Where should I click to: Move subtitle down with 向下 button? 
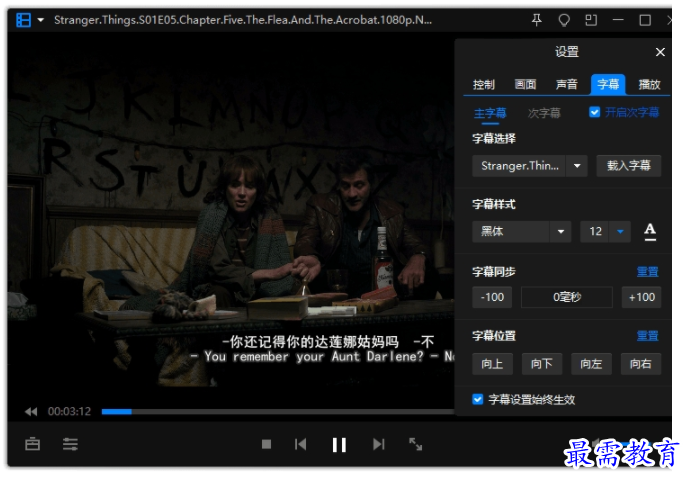coord(542,364)
